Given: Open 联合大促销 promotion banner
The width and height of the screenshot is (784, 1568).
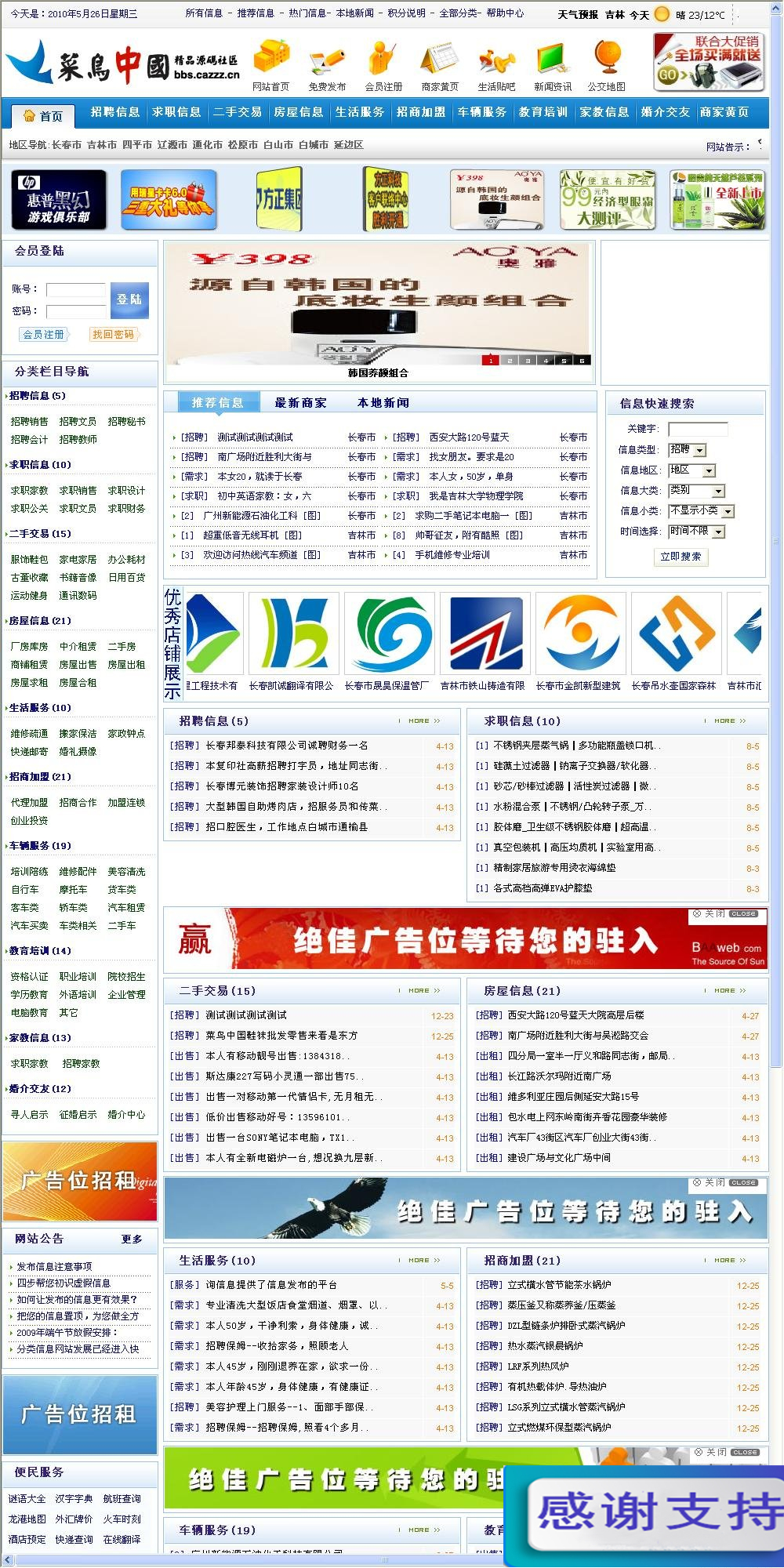Looking at the screenshot, I should [709, 62].
